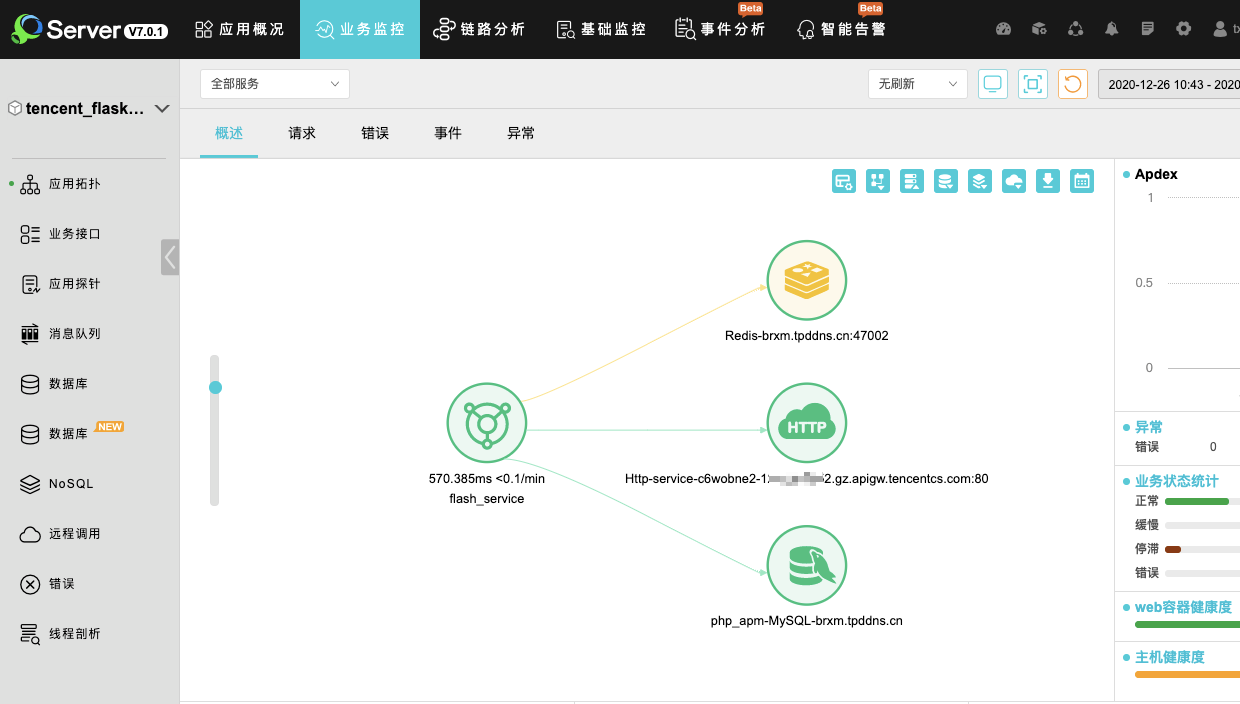Click the NoSQL layers filter icon in canvas toolbar

(x=979, y=181)
